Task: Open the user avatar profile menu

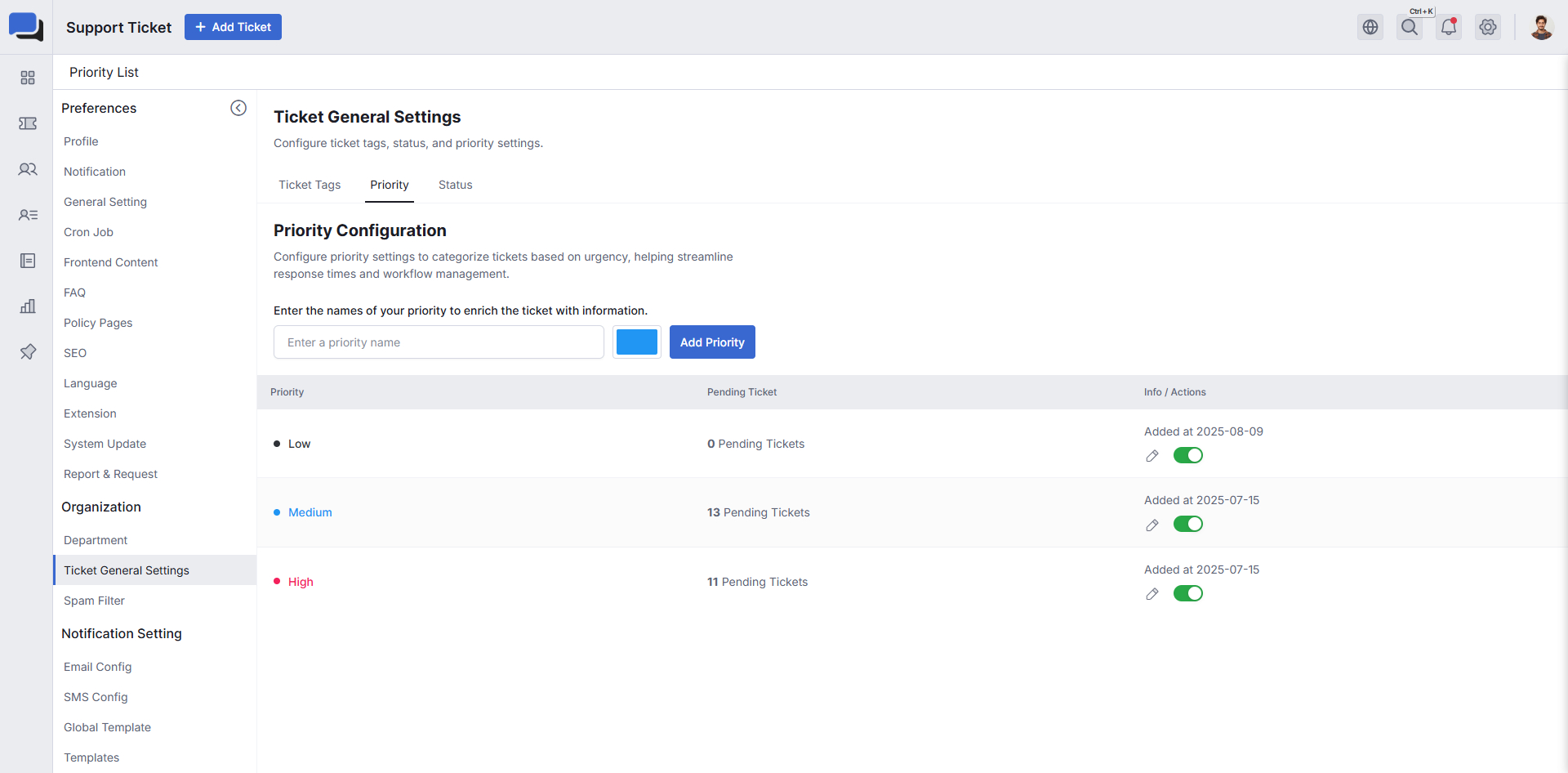Action: (x=1541, y=27)
